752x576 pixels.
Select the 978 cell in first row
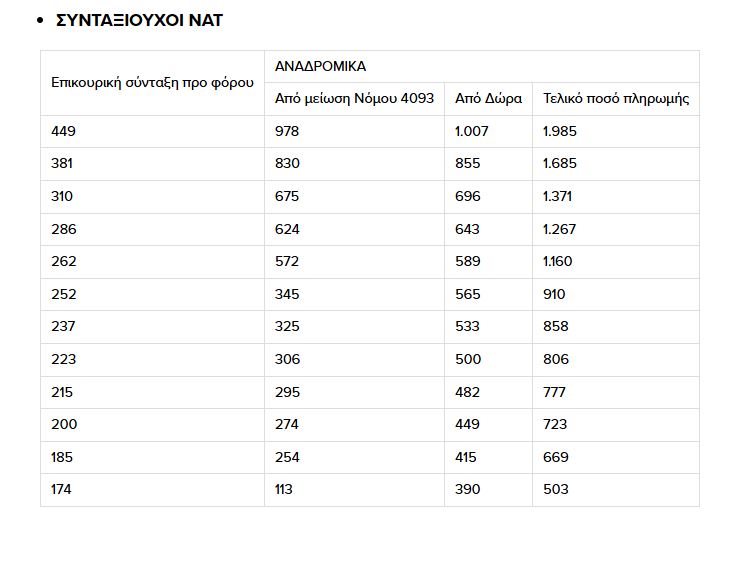(288, 131)
